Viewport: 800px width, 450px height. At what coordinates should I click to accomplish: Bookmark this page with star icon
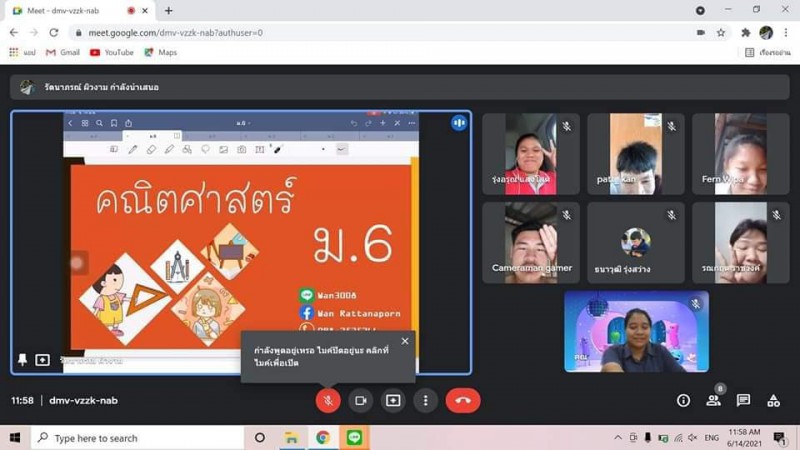[x=721, y=32]
